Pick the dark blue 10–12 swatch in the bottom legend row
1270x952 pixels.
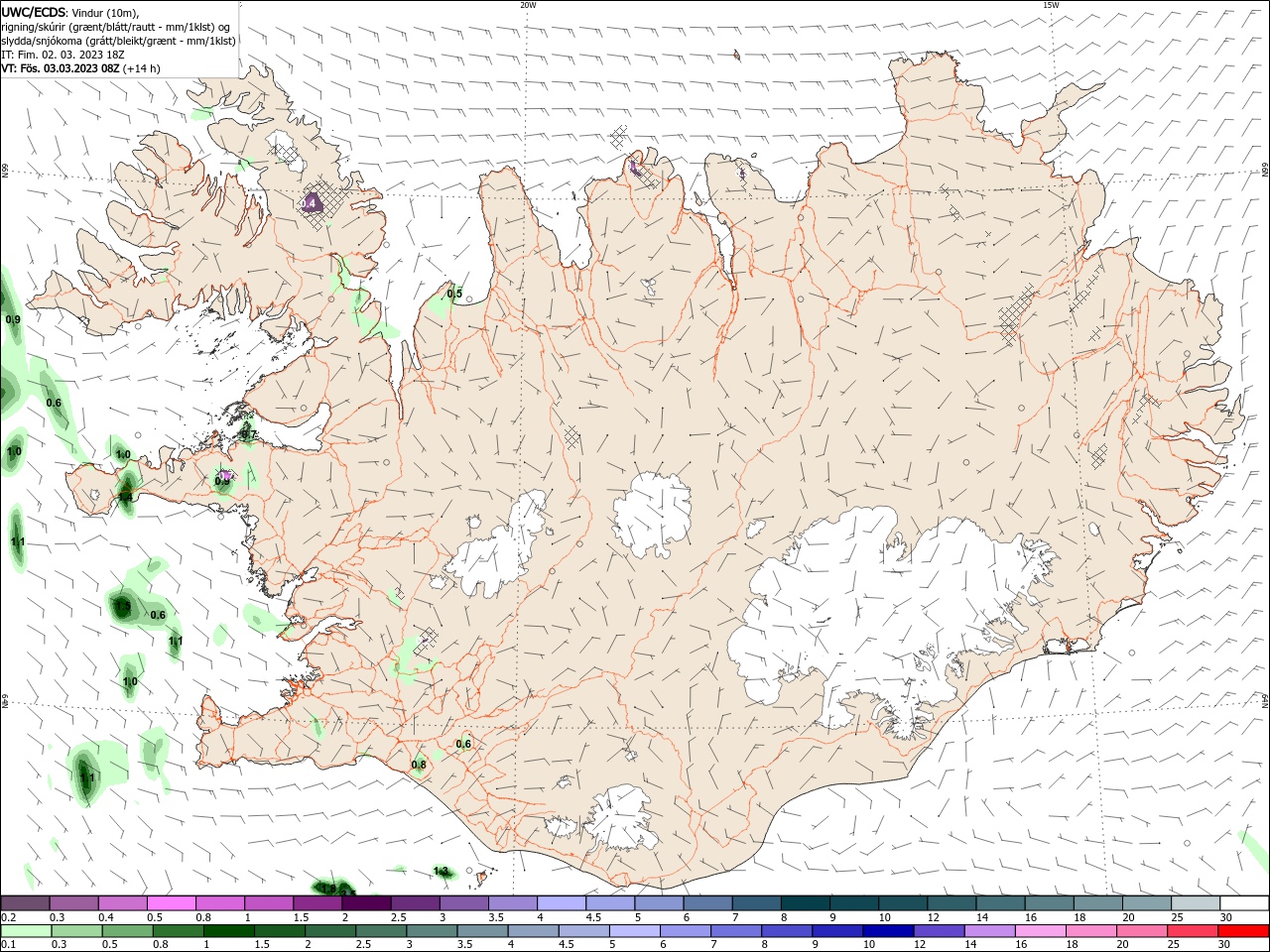point(889,931)
